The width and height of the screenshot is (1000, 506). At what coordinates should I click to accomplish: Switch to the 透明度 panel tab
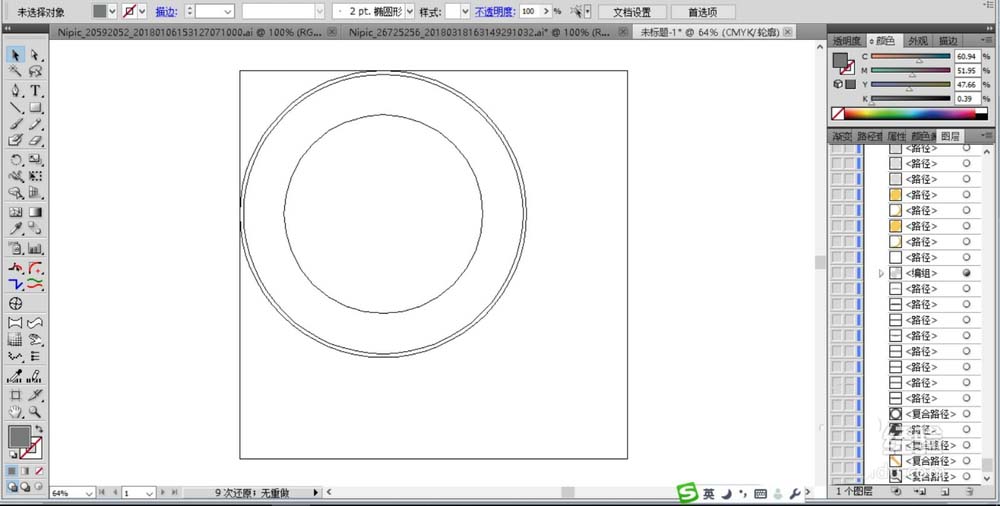[x=846, y=41]
